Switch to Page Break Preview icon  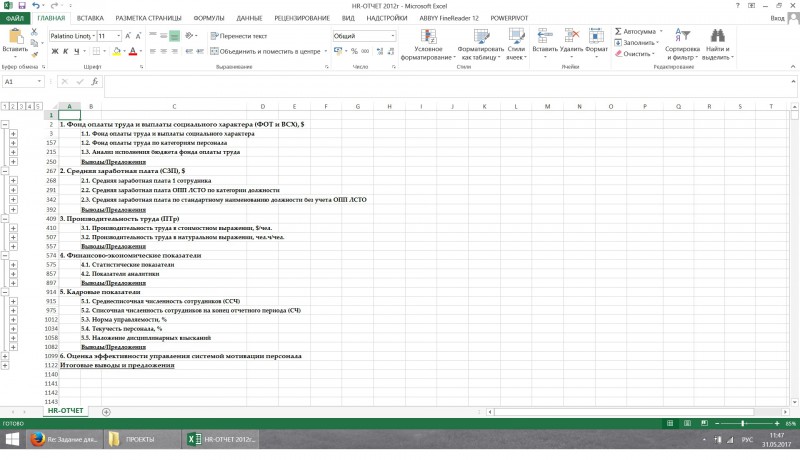705,423
